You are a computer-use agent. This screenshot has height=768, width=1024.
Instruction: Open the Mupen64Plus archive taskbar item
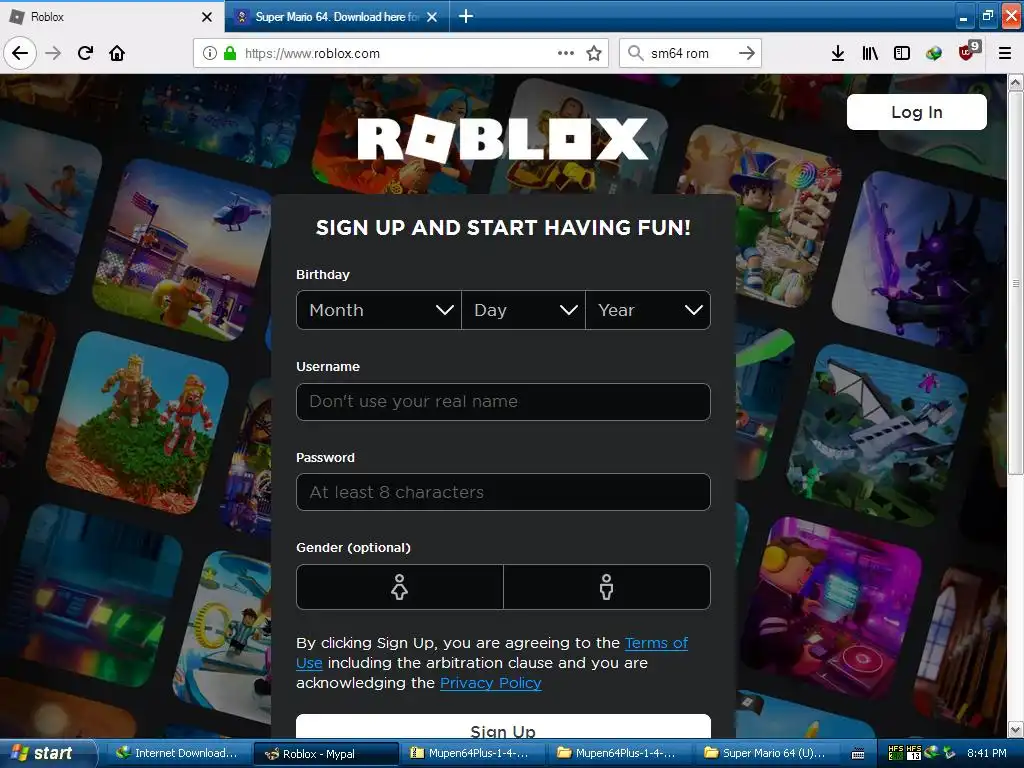[x=472, y=753]
